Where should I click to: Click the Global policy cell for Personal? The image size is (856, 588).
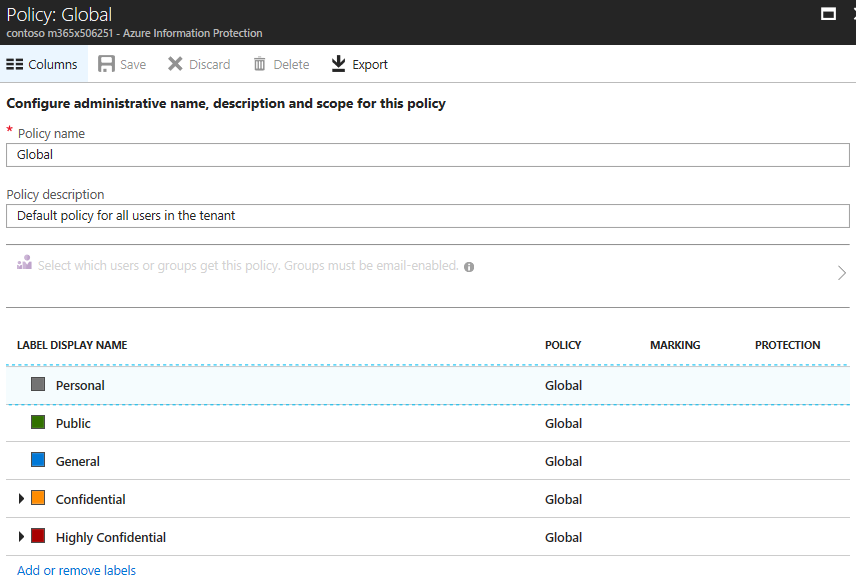point(563,385)
